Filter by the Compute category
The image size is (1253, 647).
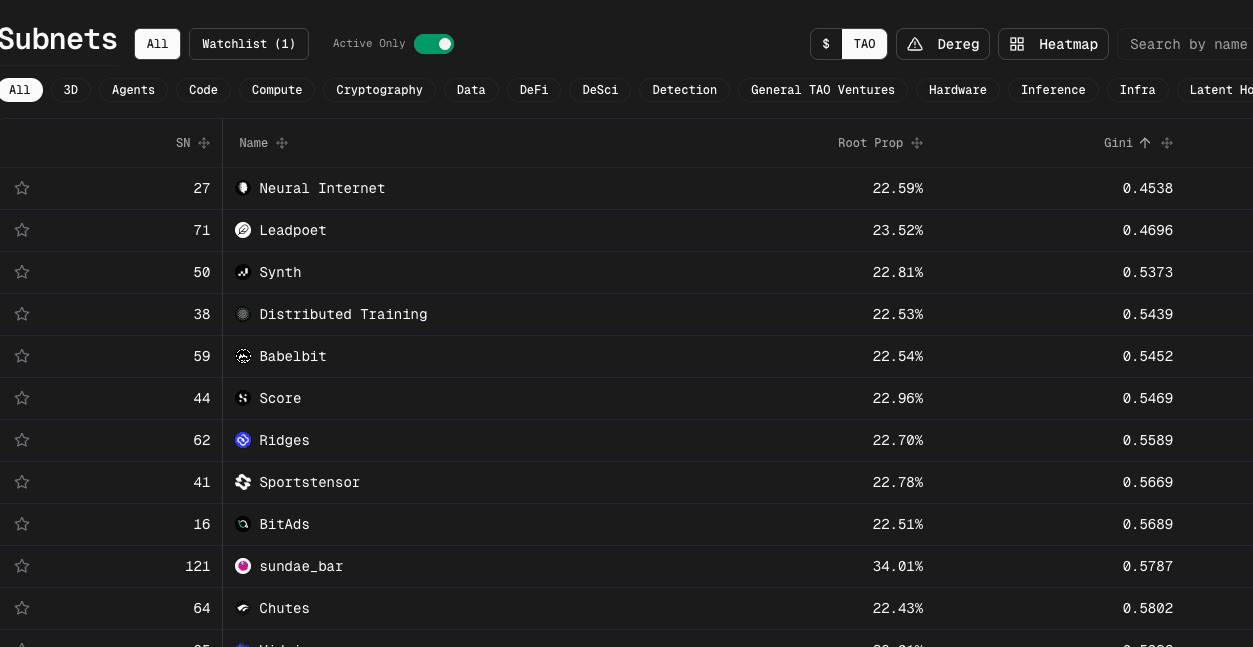(x=277, y=90)
